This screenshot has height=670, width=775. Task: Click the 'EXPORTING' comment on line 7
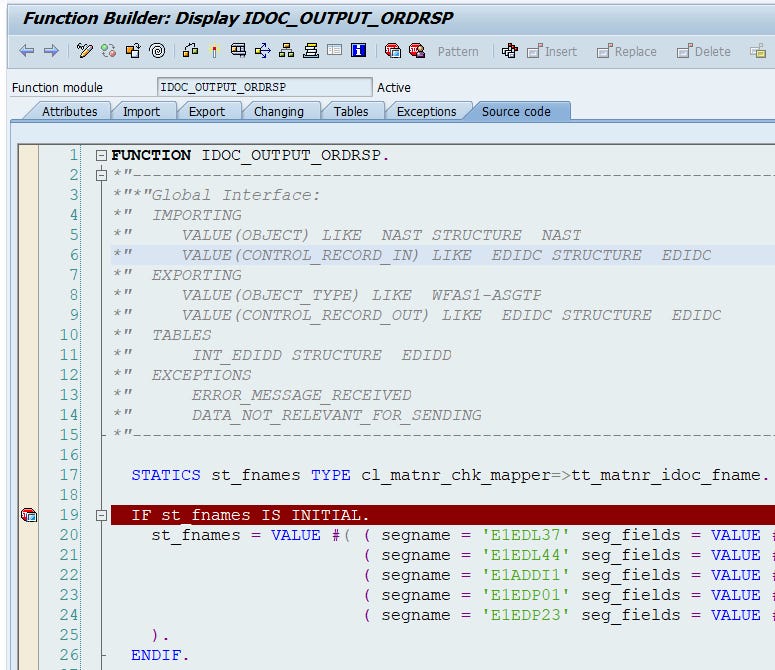197,275
